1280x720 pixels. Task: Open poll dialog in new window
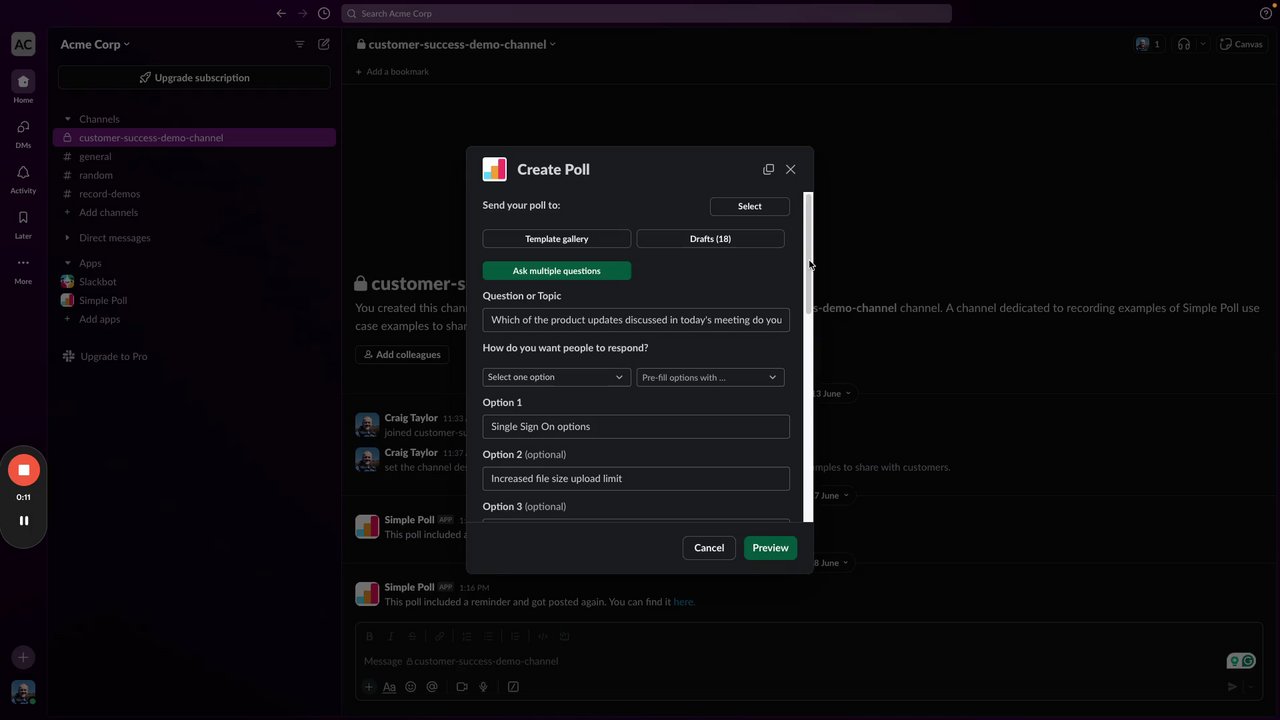768,169
